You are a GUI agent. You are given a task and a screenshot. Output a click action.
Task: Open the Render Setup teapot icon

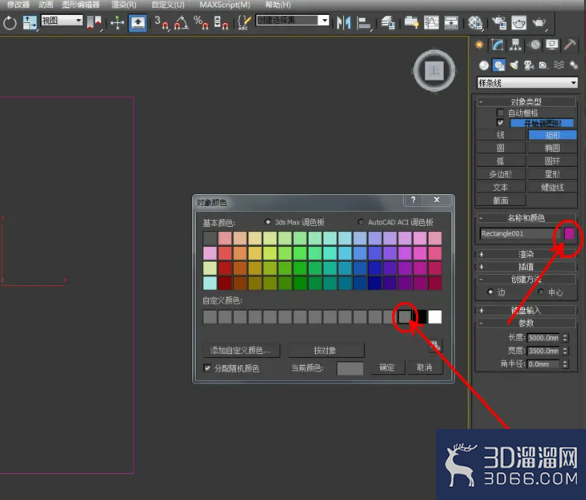coord(499,23)
